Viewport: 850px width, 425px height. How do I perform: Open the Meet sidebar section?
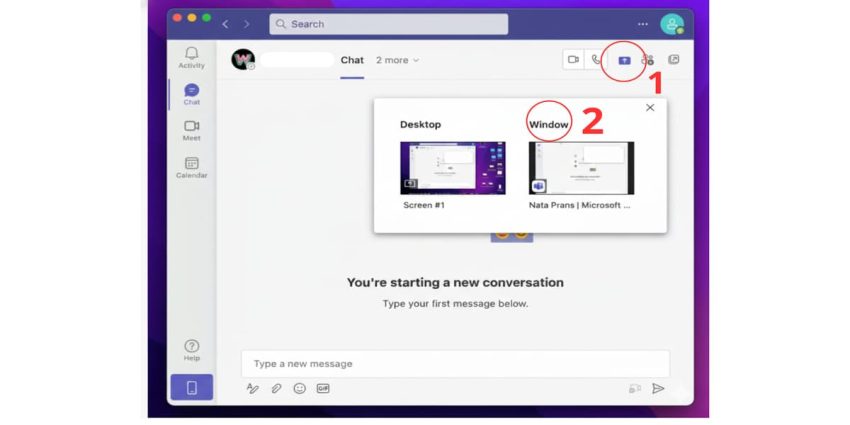coord(191,131)
